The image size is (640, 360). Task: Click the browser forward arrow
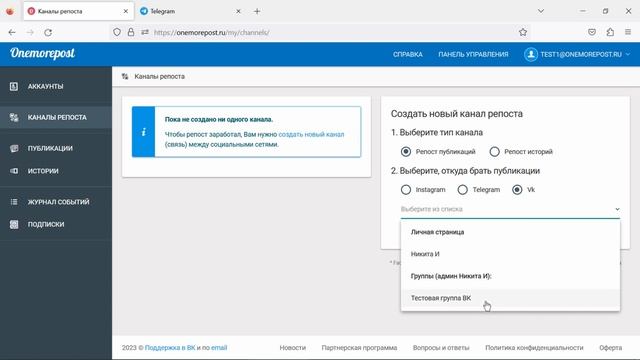click(x=30, y=32)
